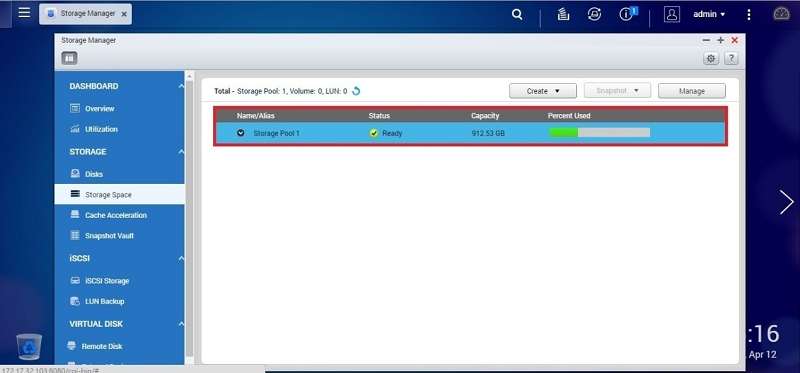This screenshot has width=800, height=373.
Task: Collapse the VIRTUAL DISK section
Action: (181, 324)
